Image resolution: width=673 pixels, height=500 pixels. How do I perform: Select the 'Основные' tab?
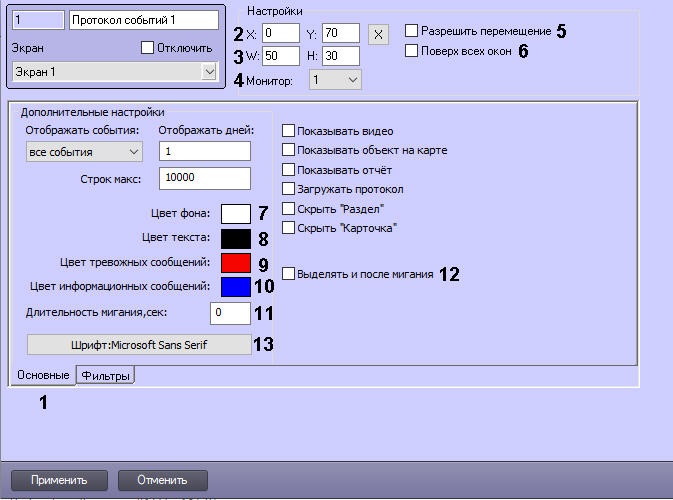pos(43,375)
